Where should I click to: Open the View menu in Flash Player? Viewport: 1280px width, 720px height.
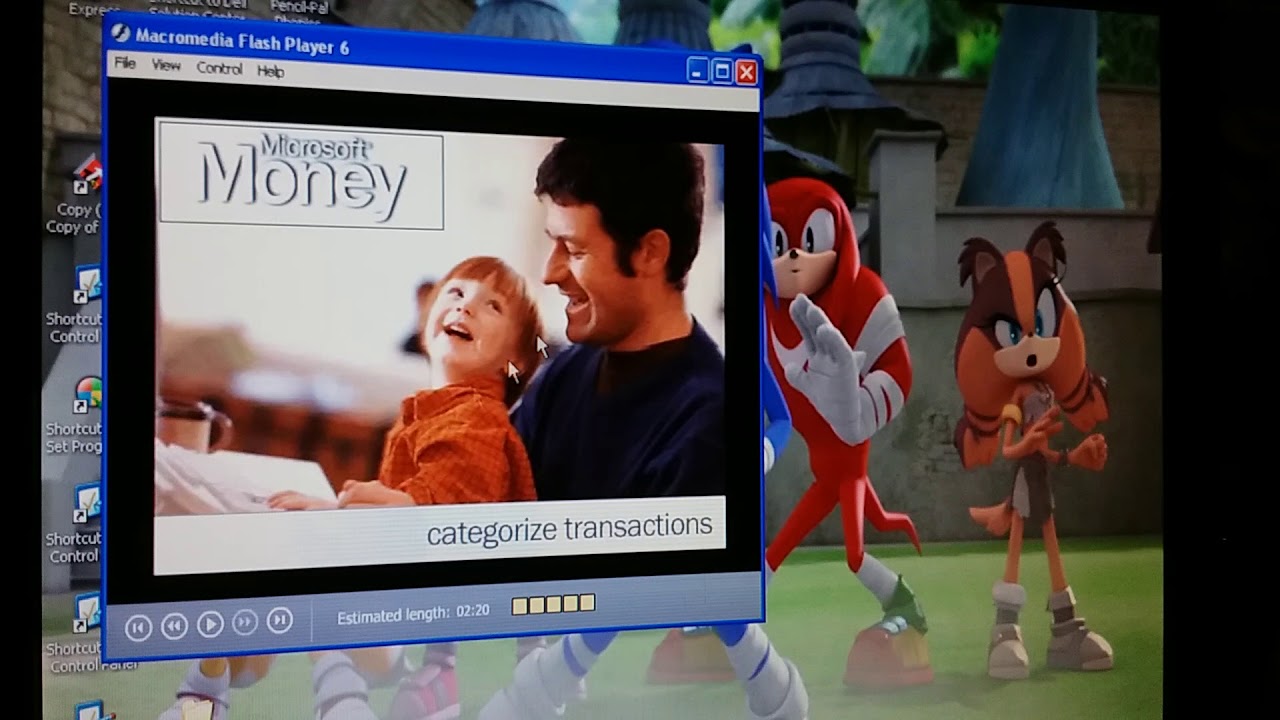(166, 65)
